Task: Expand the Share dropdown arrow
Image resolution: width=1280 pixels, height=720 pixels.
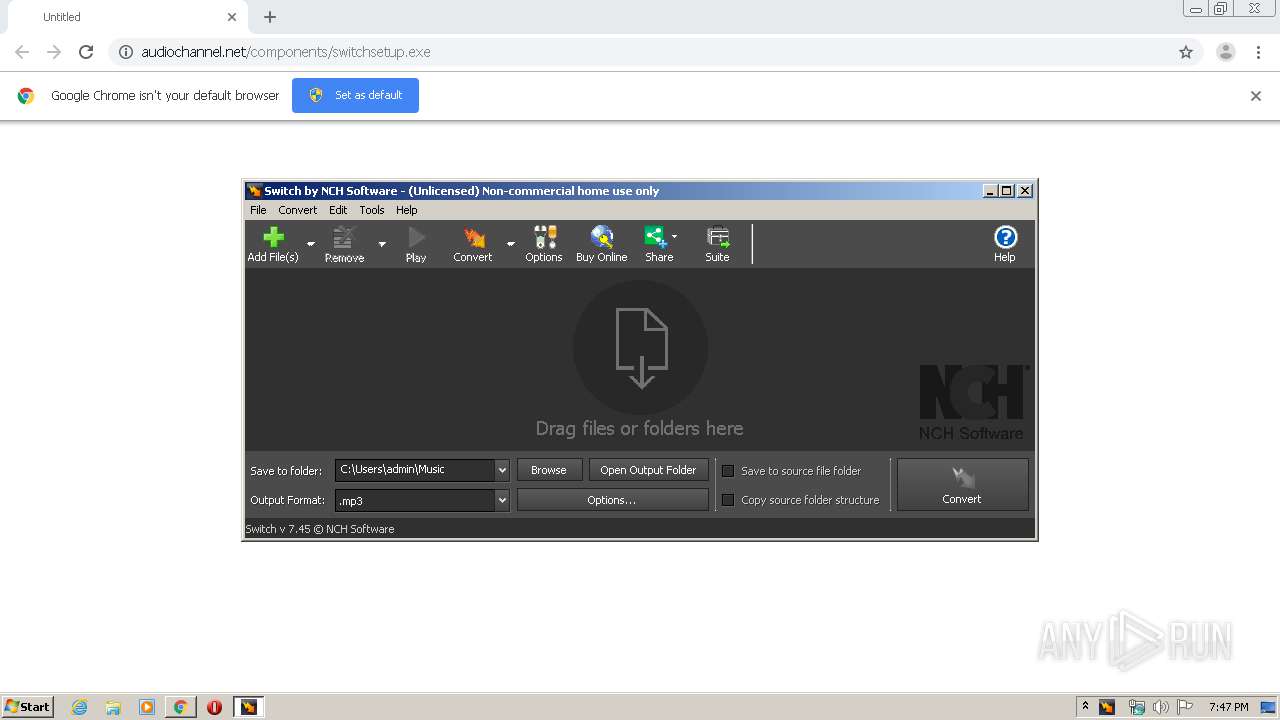Action: (674, 237)
